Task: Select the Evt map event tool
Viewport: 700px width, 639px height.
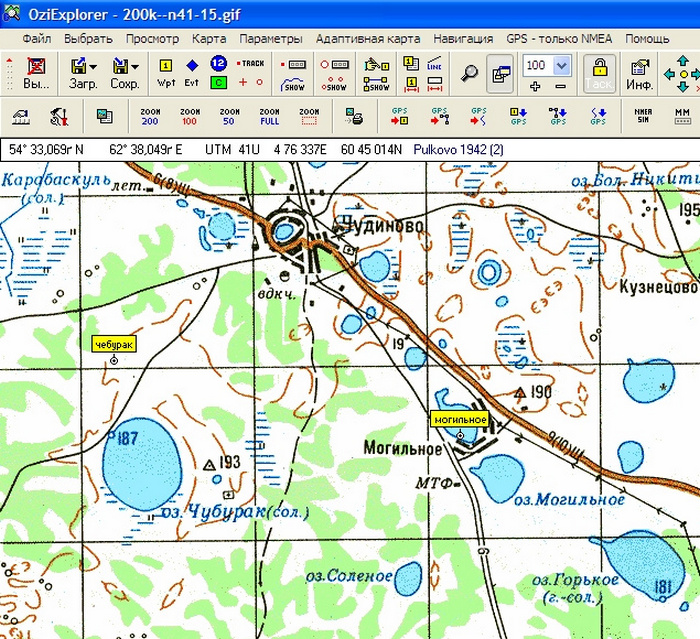Action: coord(192,73)
